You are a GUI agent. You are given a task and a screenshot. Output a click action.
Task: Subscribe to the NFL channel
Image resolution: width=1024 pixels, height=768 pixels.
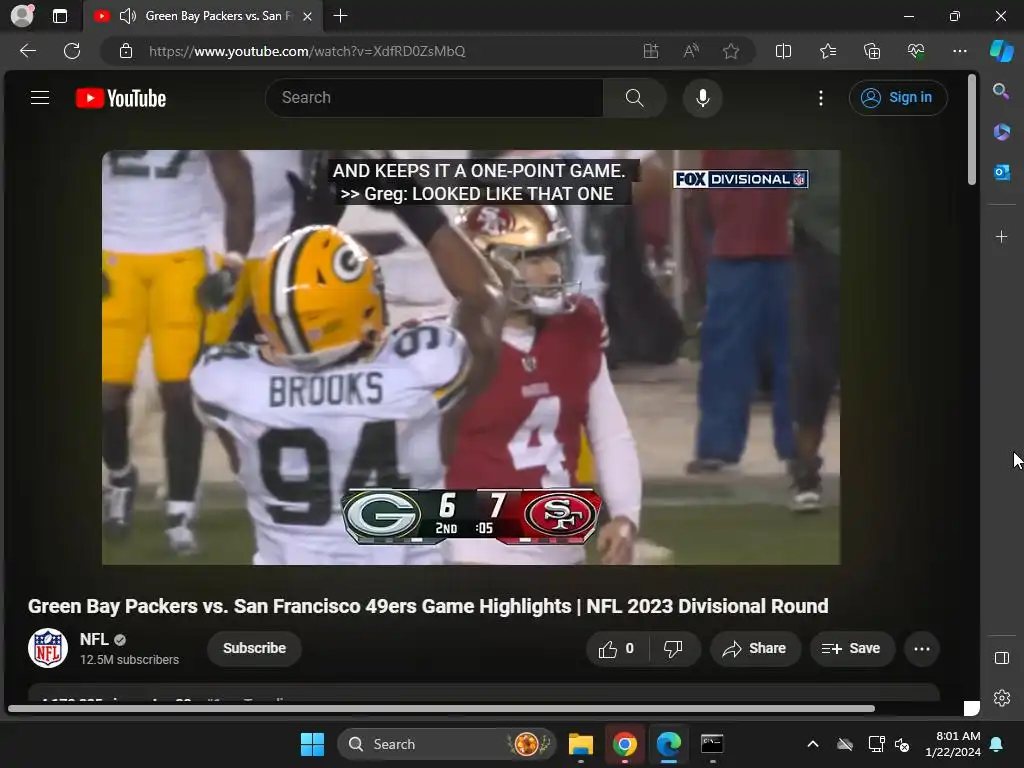click(x=254, y=648)
